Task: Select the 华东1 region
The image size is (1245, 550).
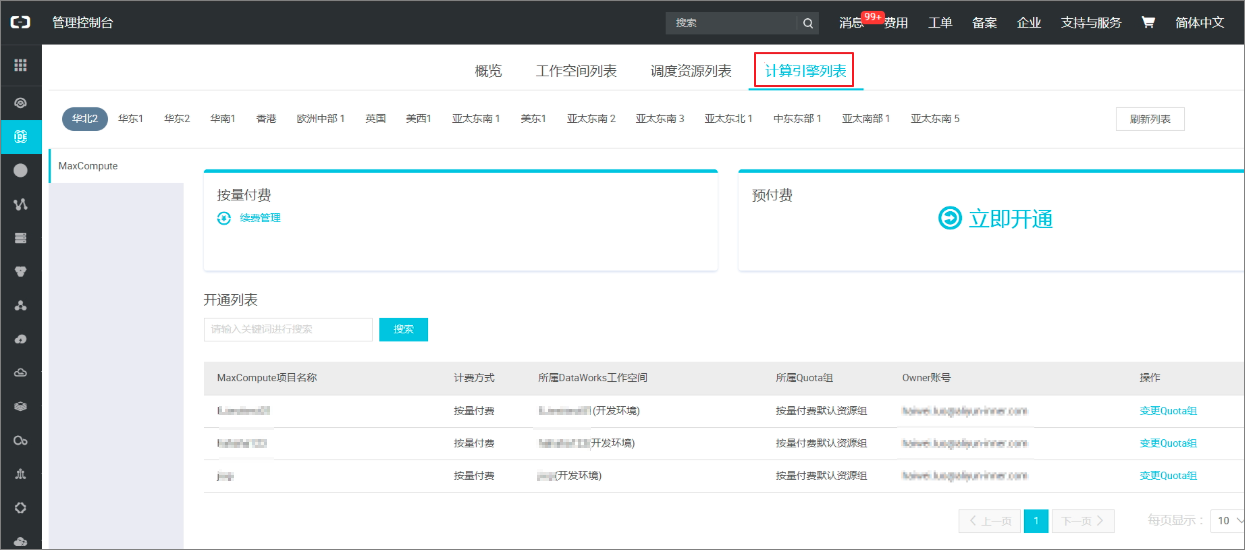Action: coord(131,119)
